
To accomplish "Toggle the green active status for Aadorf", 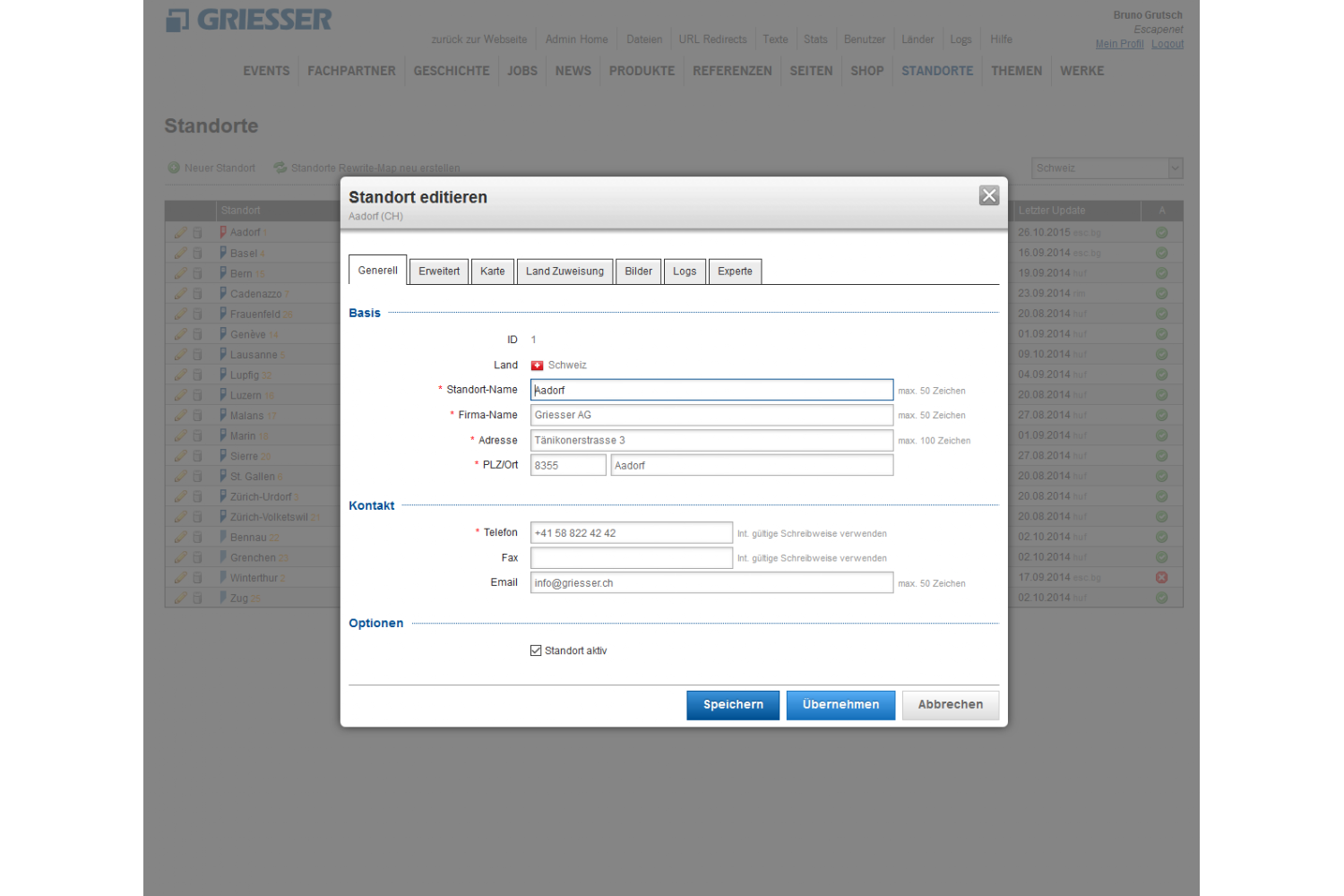I will click(1161, 233).
